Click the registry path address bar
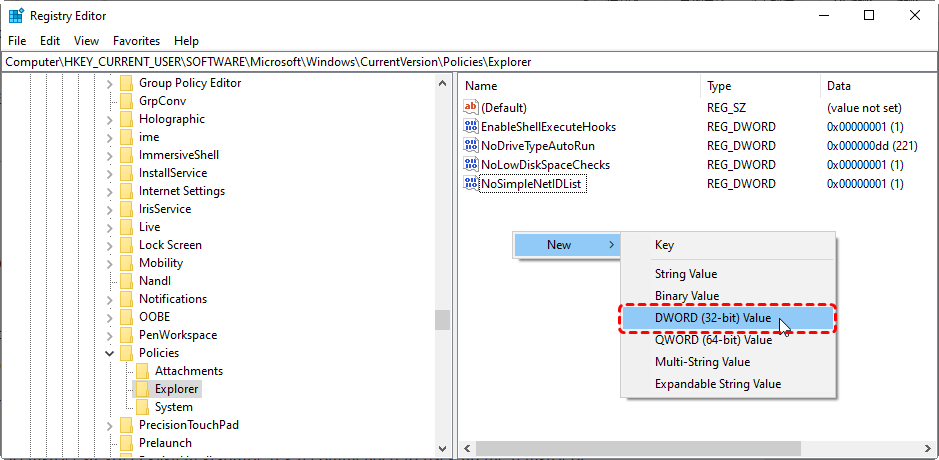This screenshot has height=460, width=939. 469,62
